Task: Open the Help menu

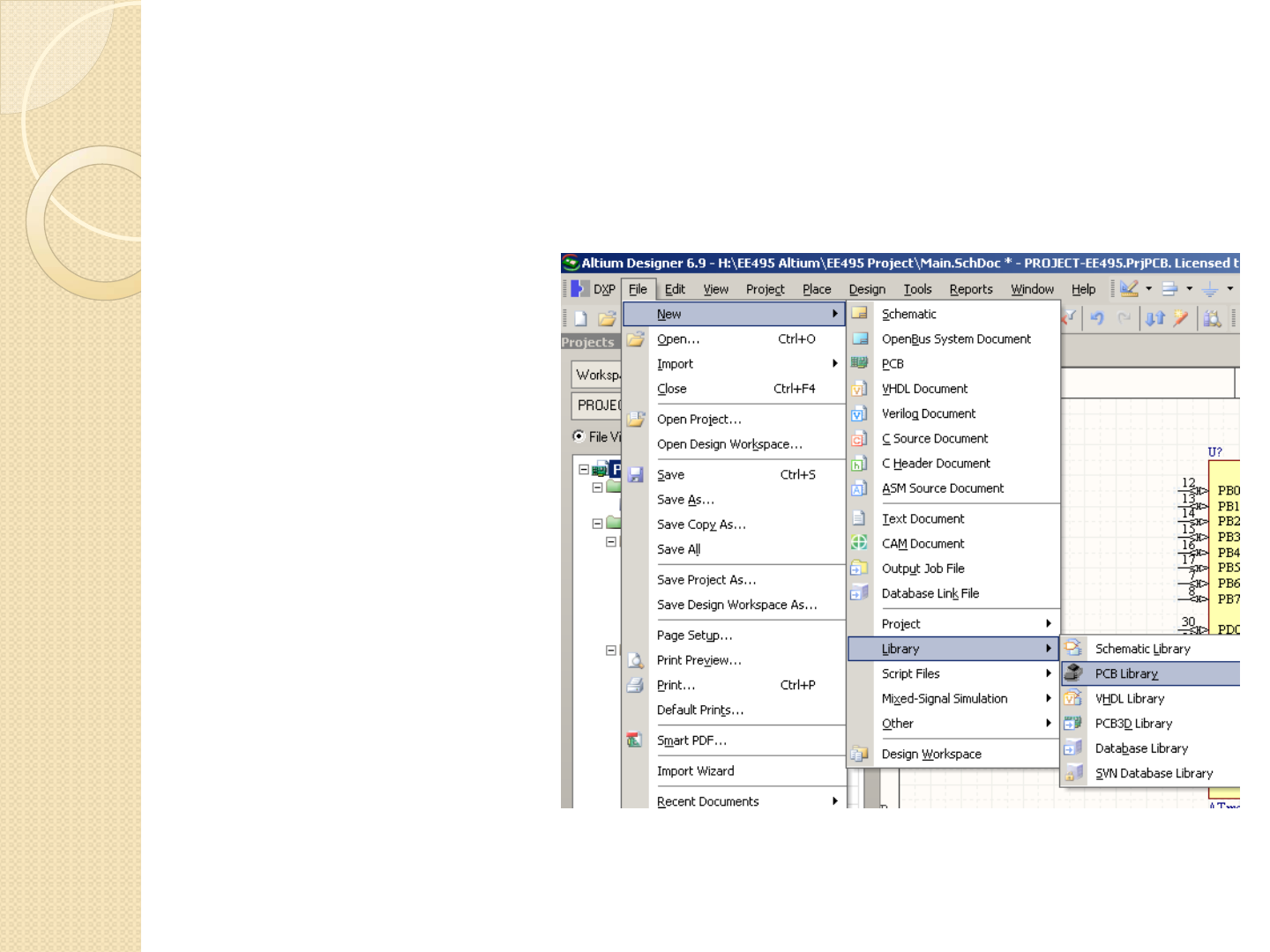Action: 1083,289
